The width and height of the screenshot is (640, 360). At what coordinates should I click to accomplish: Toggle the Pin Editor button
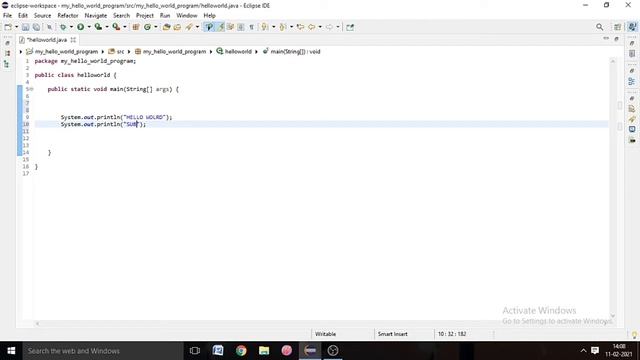350,27
